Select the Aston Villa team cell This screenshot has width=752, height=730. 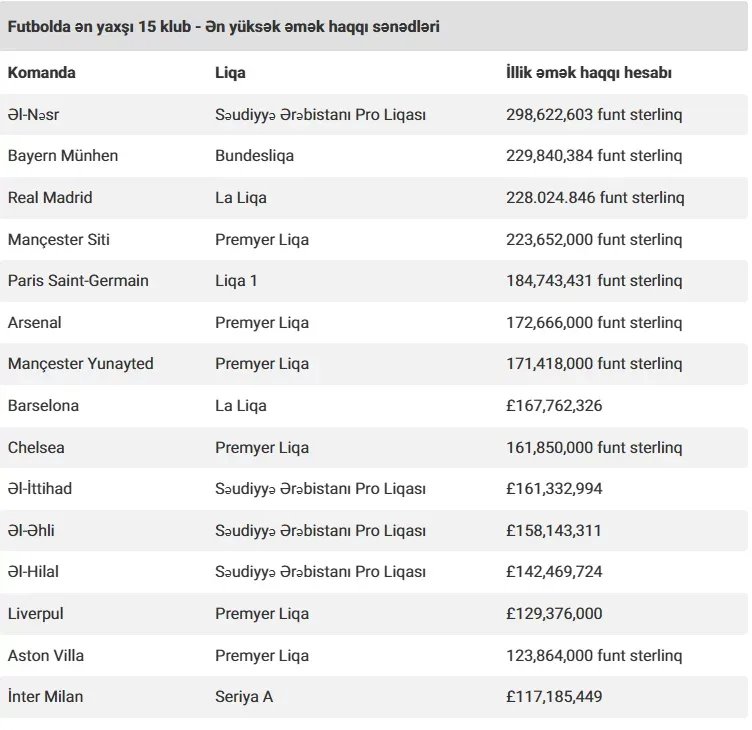tap(46, 656)
